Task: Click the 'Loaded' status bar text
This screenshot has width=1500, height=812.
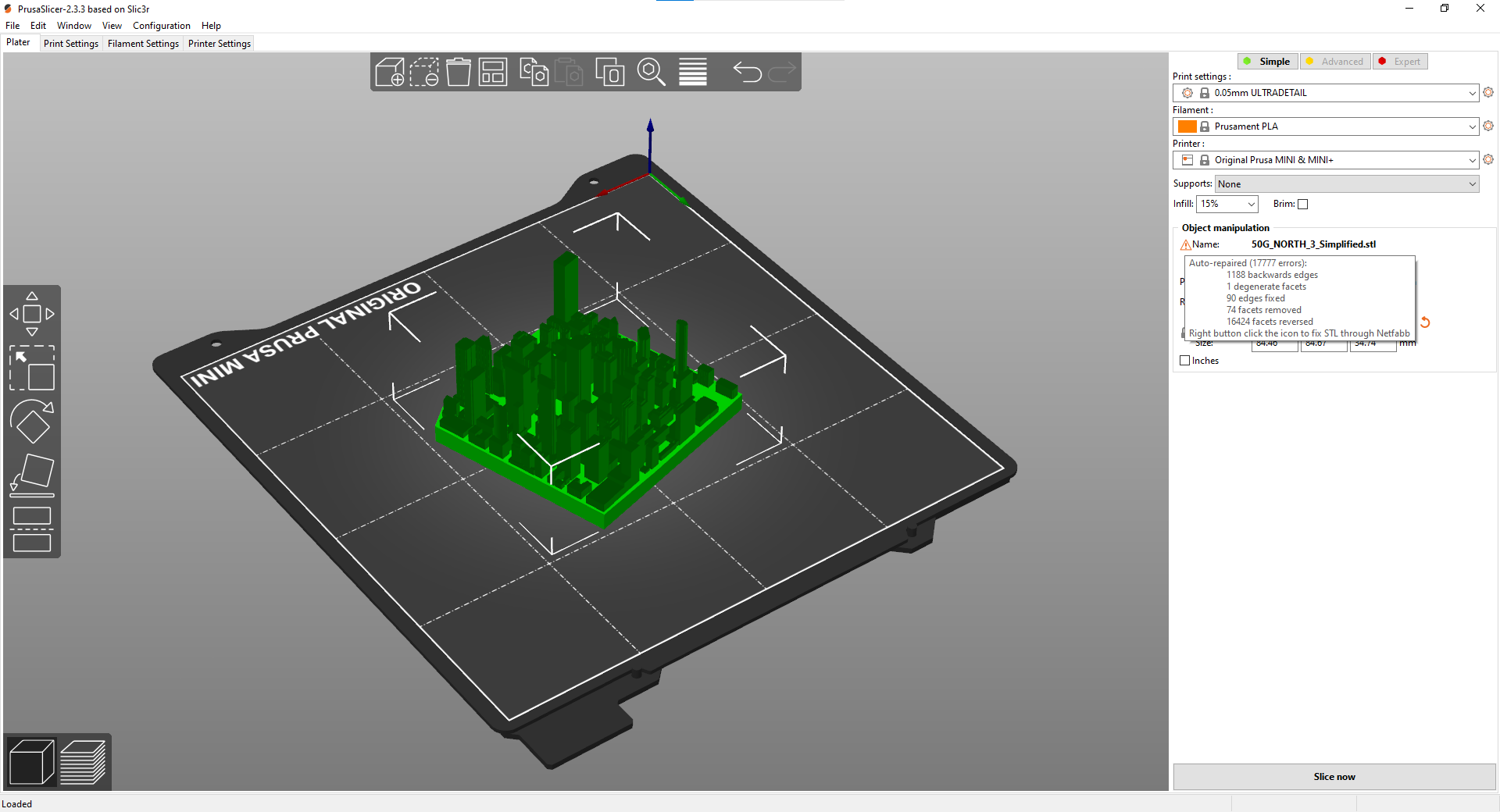Action: coord(16,804)
